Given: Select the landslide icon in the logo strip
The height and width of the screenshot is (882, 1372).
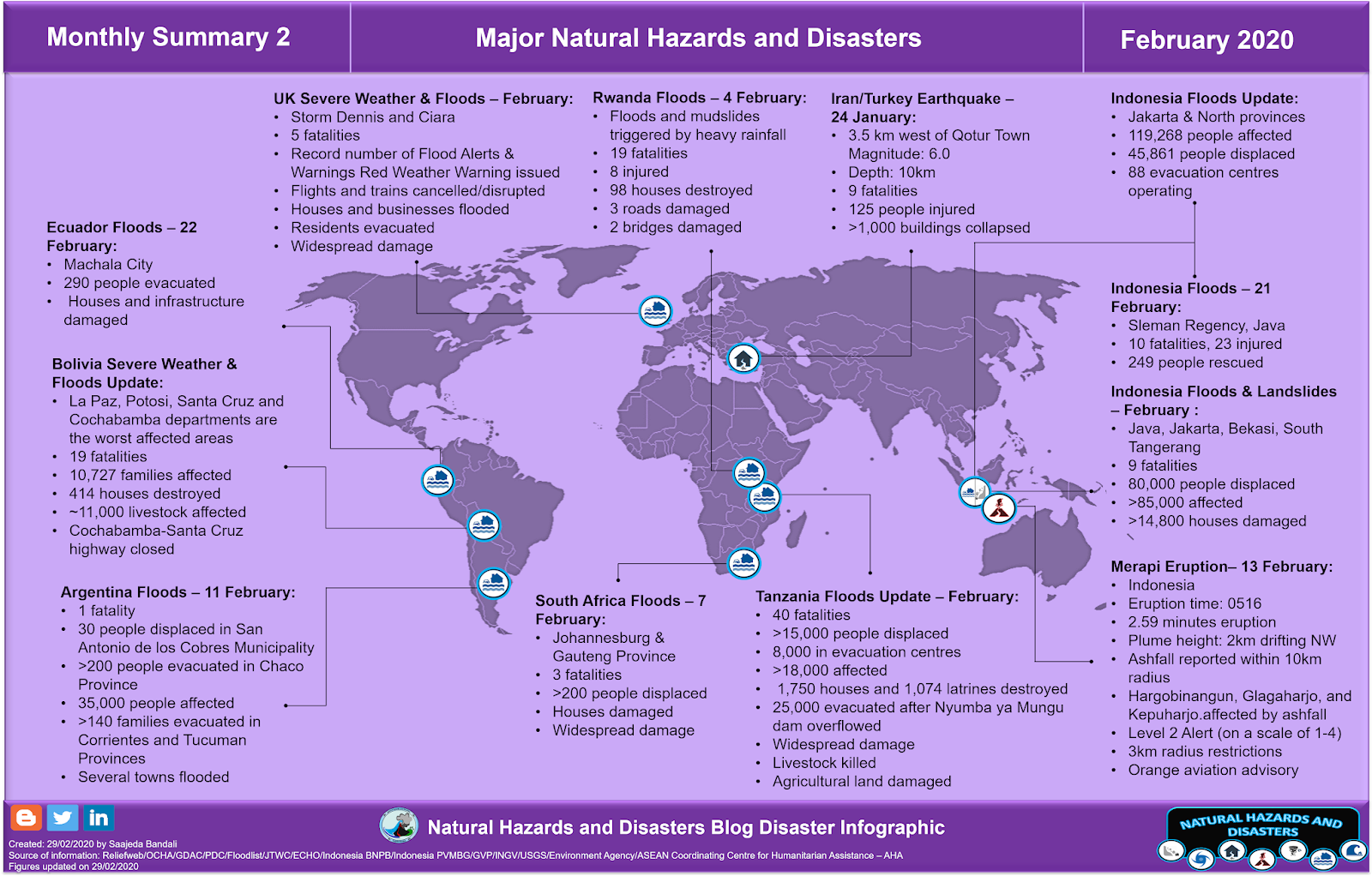Looking at the screenshot, I should pyautogui.click(x=1172, y=851).
